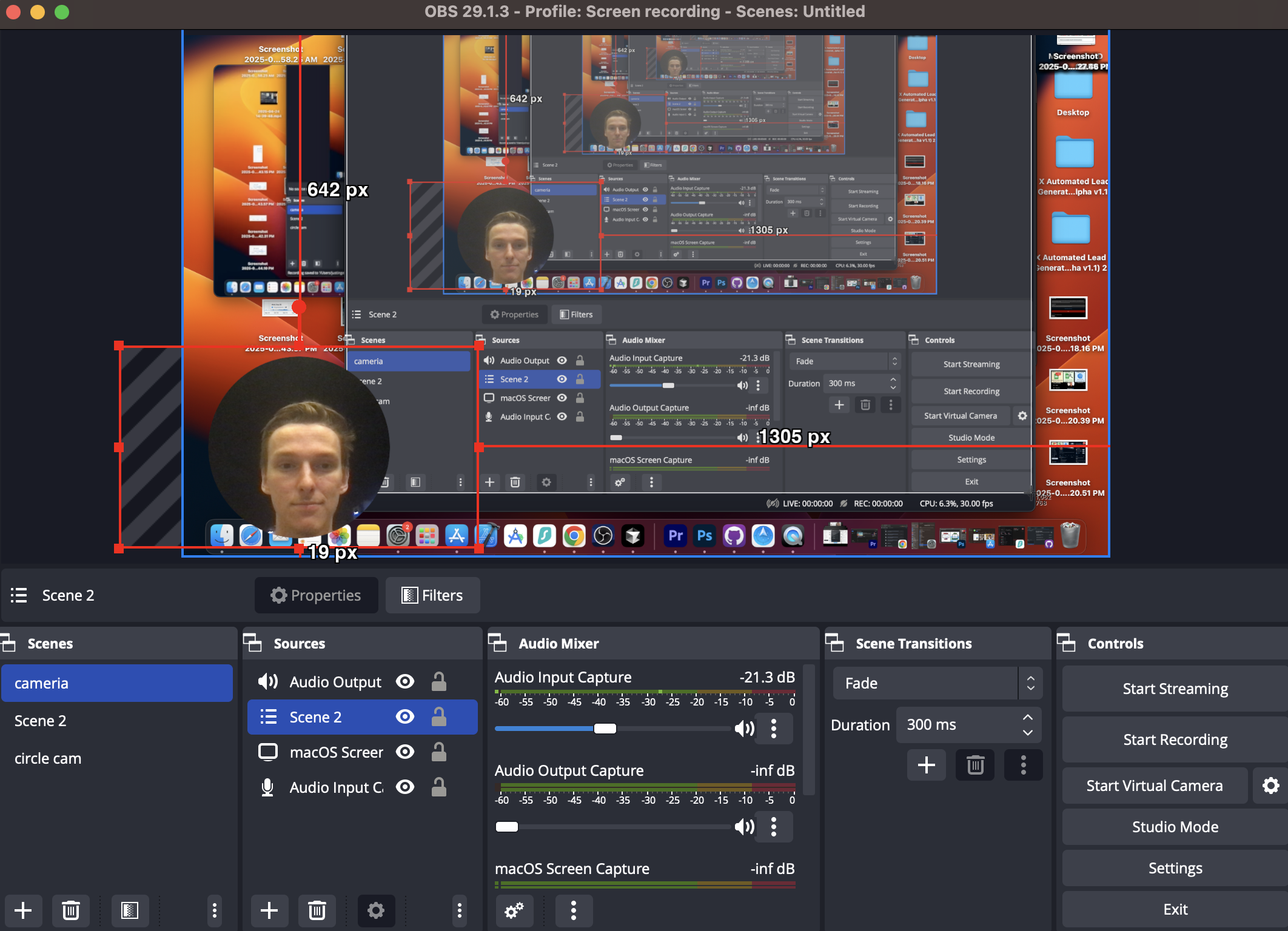1288x931 pixels.
Task: Open Sources panel three-dot options
Action: coord(460,910)
